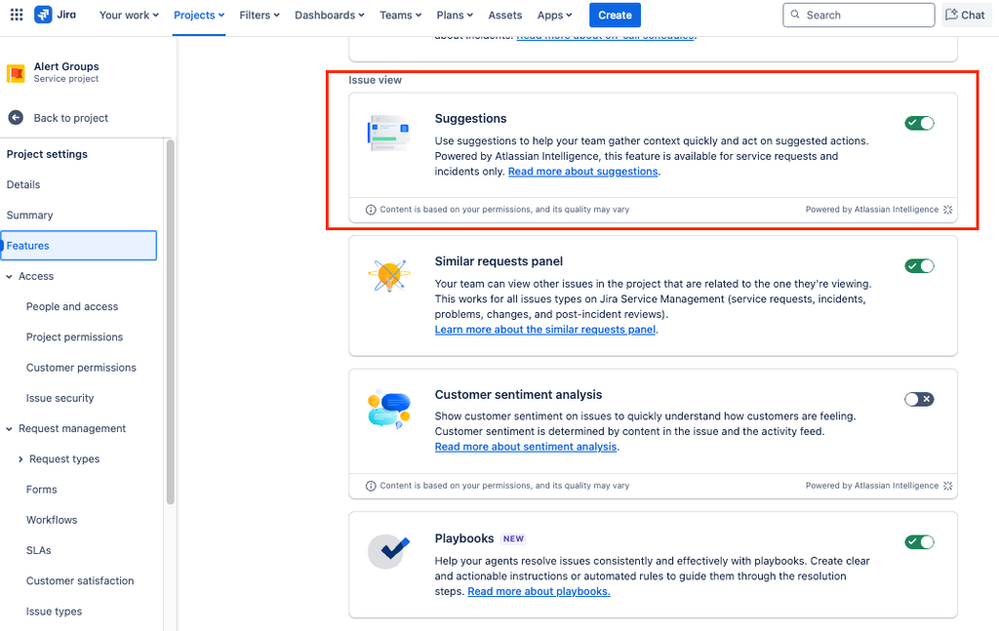Open the Filters dropdown
999x631 pixels.
(259, 15)
